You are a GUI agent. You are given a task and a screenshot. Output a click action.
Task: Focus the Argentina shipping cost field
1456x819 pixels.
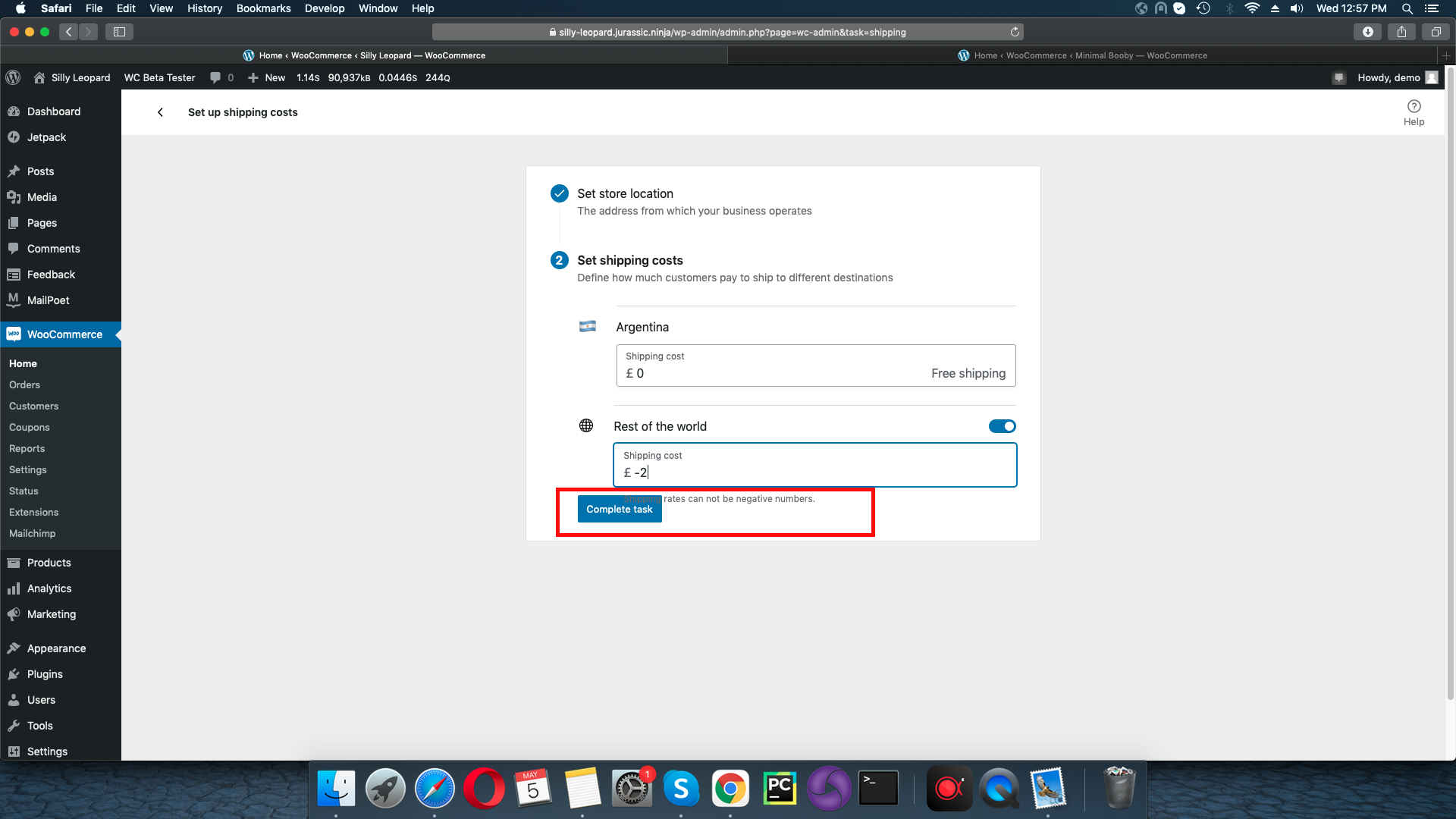pos(816,366)
